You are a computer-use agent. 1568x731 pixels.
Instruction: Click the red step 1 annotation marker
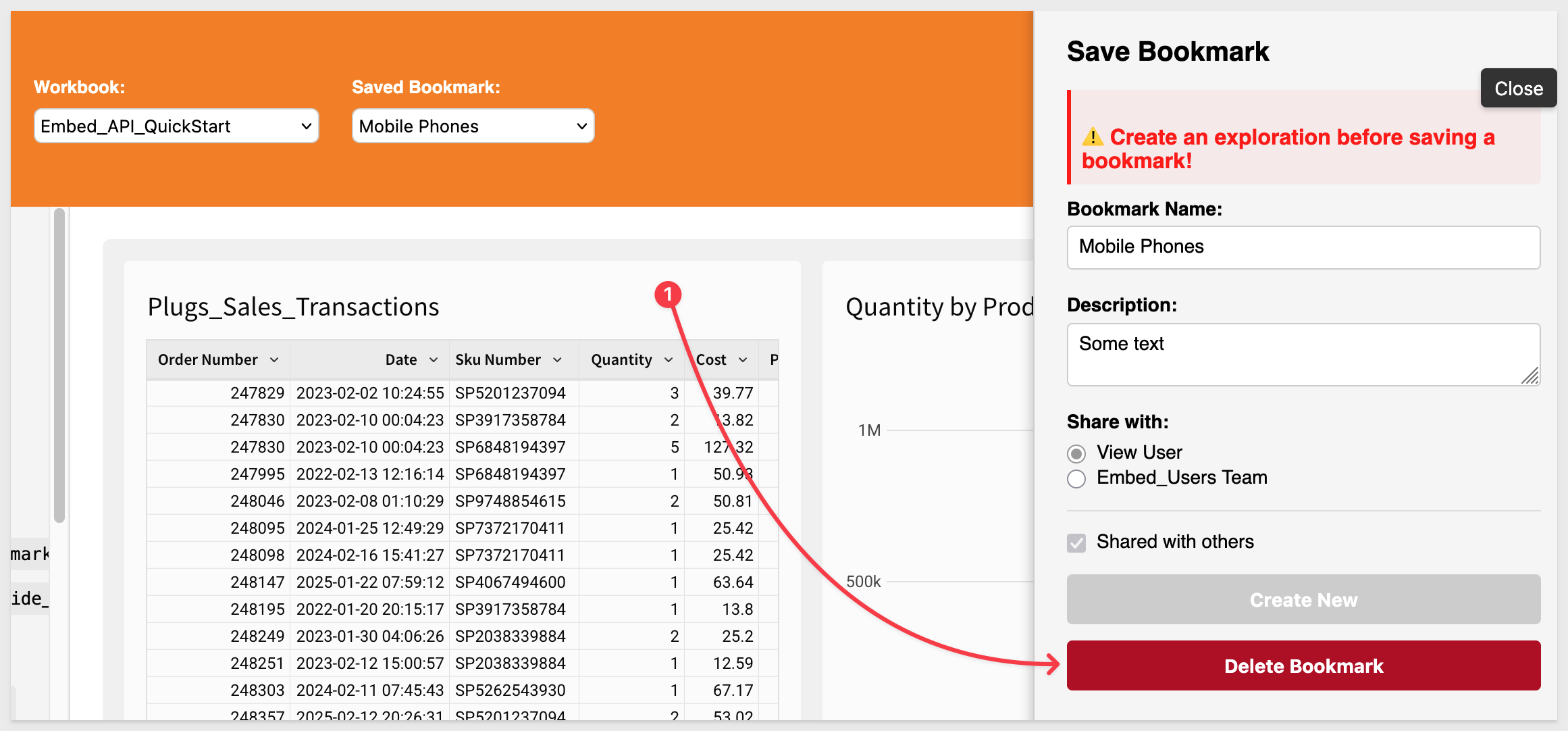[x=668, y=295]
